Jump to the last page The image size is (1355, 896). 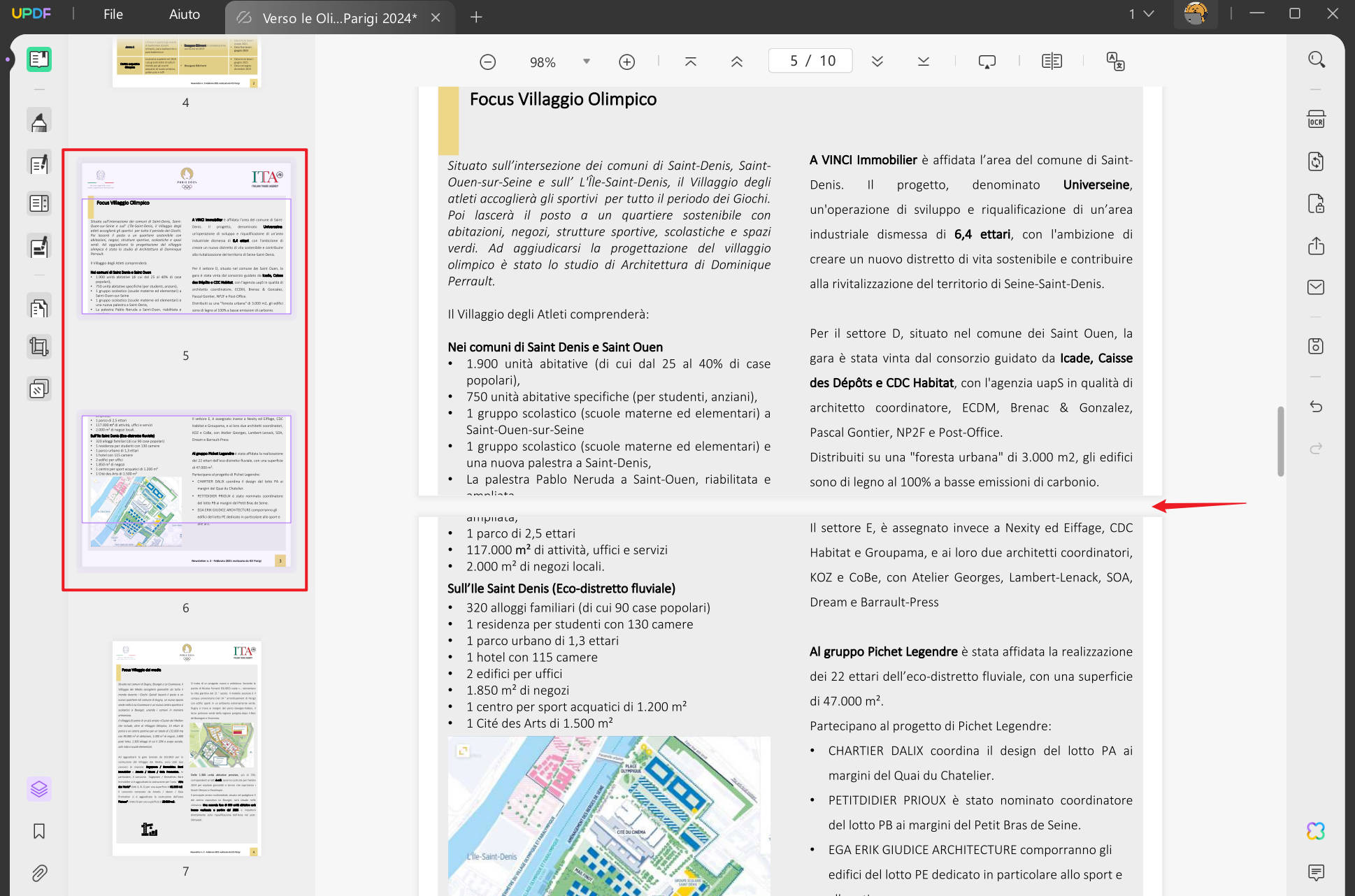pos(924,62)
